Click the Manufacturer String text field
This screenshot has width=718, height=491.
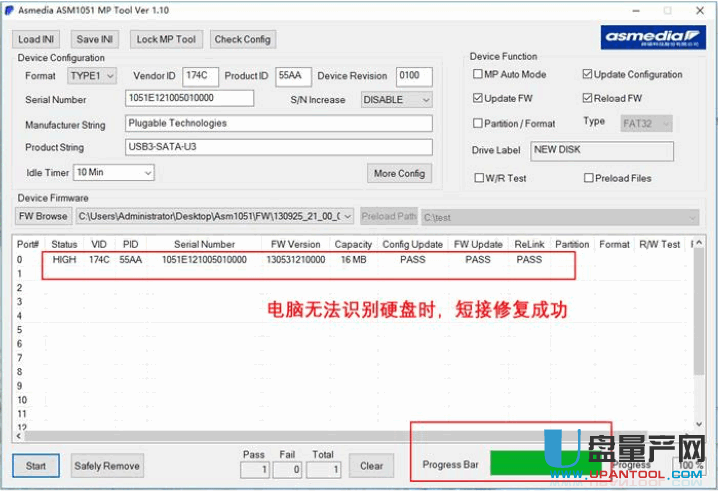click(279, 124)
